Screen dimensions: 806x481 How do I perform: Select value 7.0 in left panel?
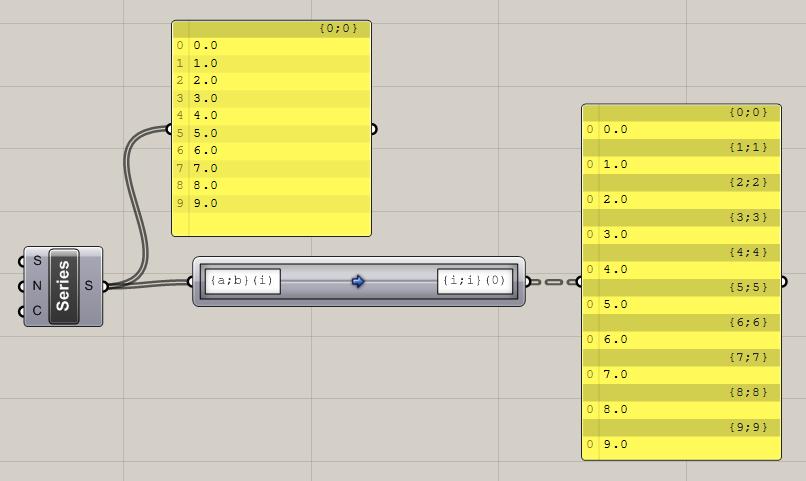(206, 168)
